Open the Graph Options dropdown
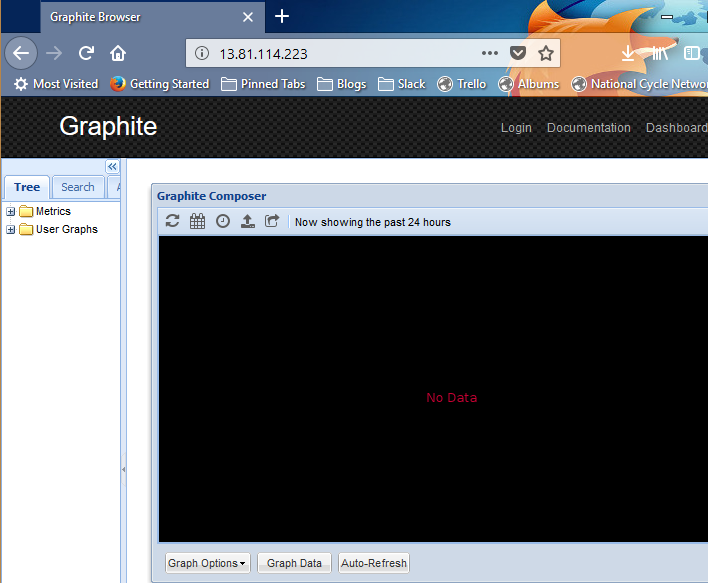This screenshot has height=583, width=708. point(207,563)
